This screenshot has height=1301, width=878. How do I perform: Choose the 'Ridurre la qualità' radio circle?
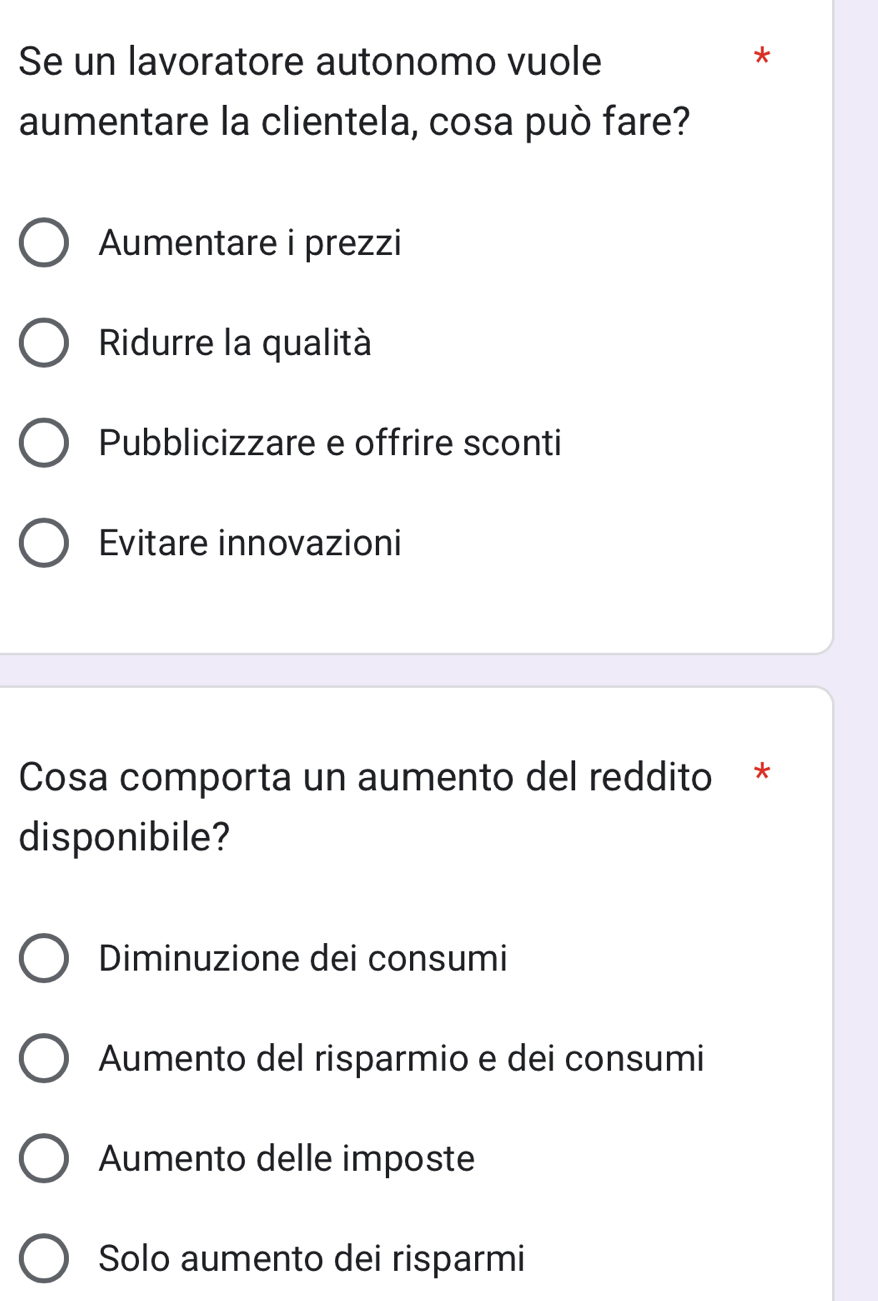click(x=44, y=343)
